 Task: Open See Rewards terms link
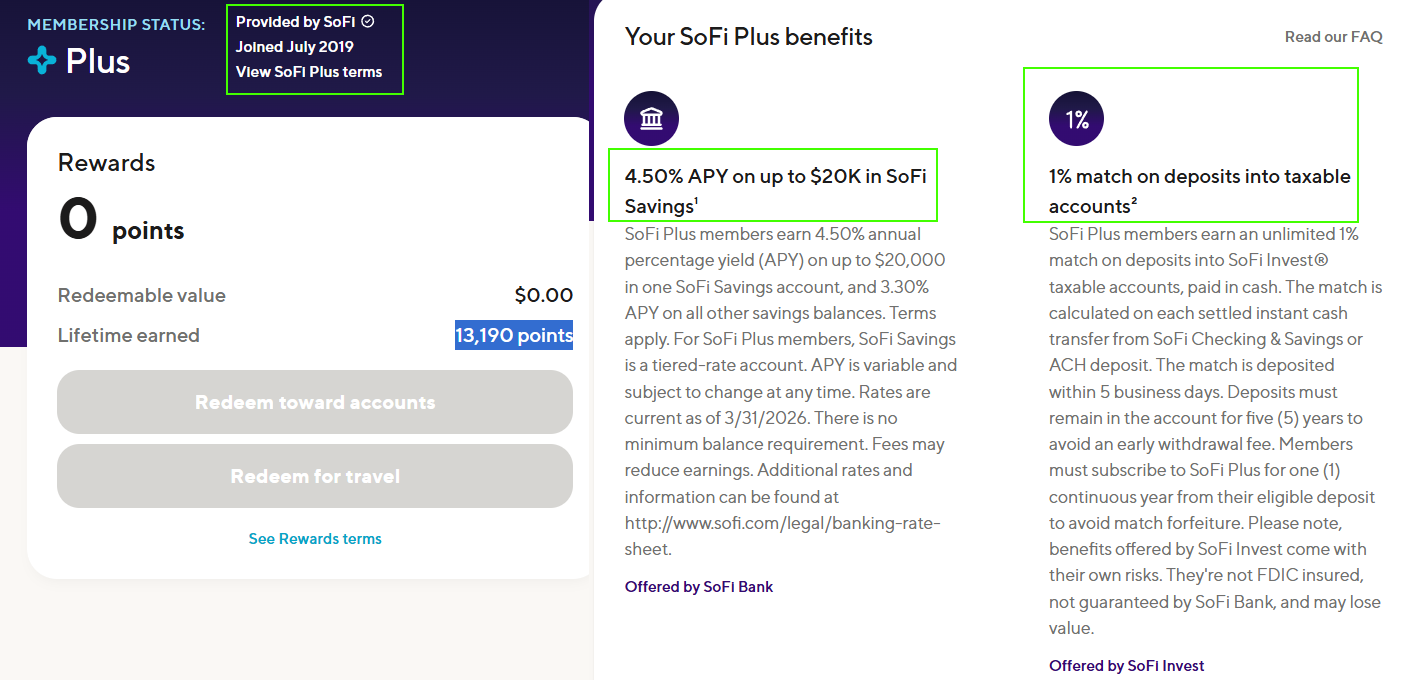315,539
